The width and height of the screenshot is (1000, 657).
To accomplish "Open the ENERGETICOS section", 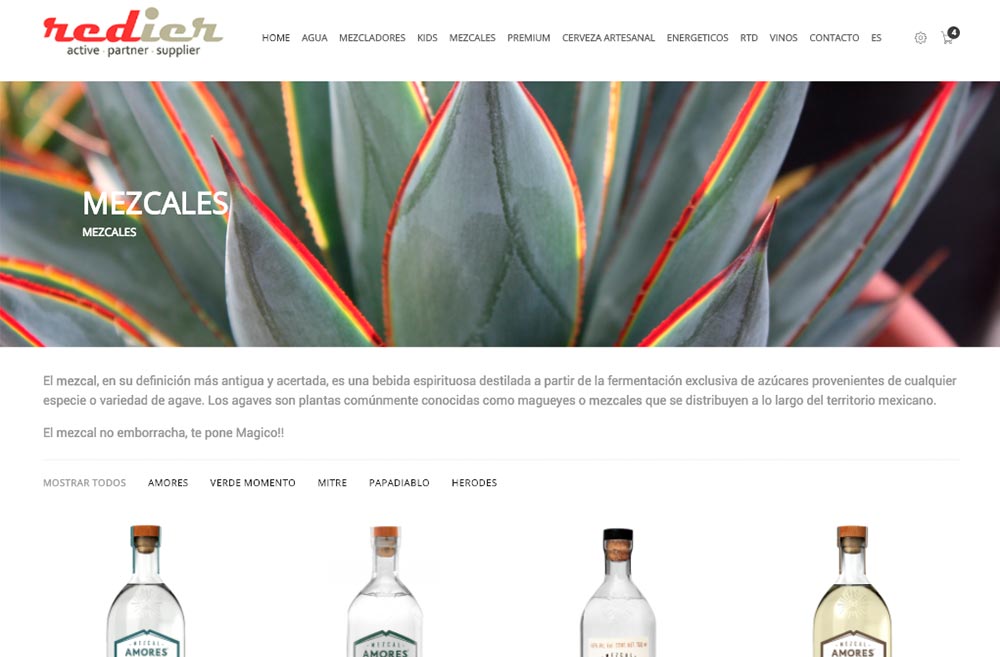I will [697, 38].
